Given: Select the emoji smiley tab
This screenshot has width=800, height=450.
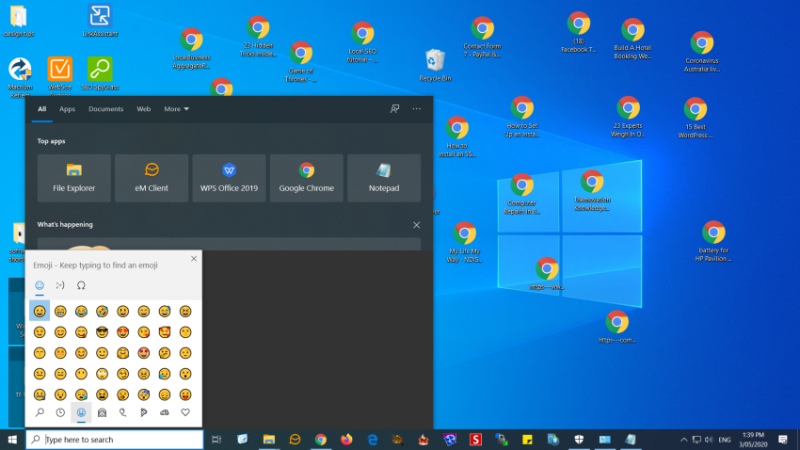Looking at the screenshot, I should pos(39,285).
